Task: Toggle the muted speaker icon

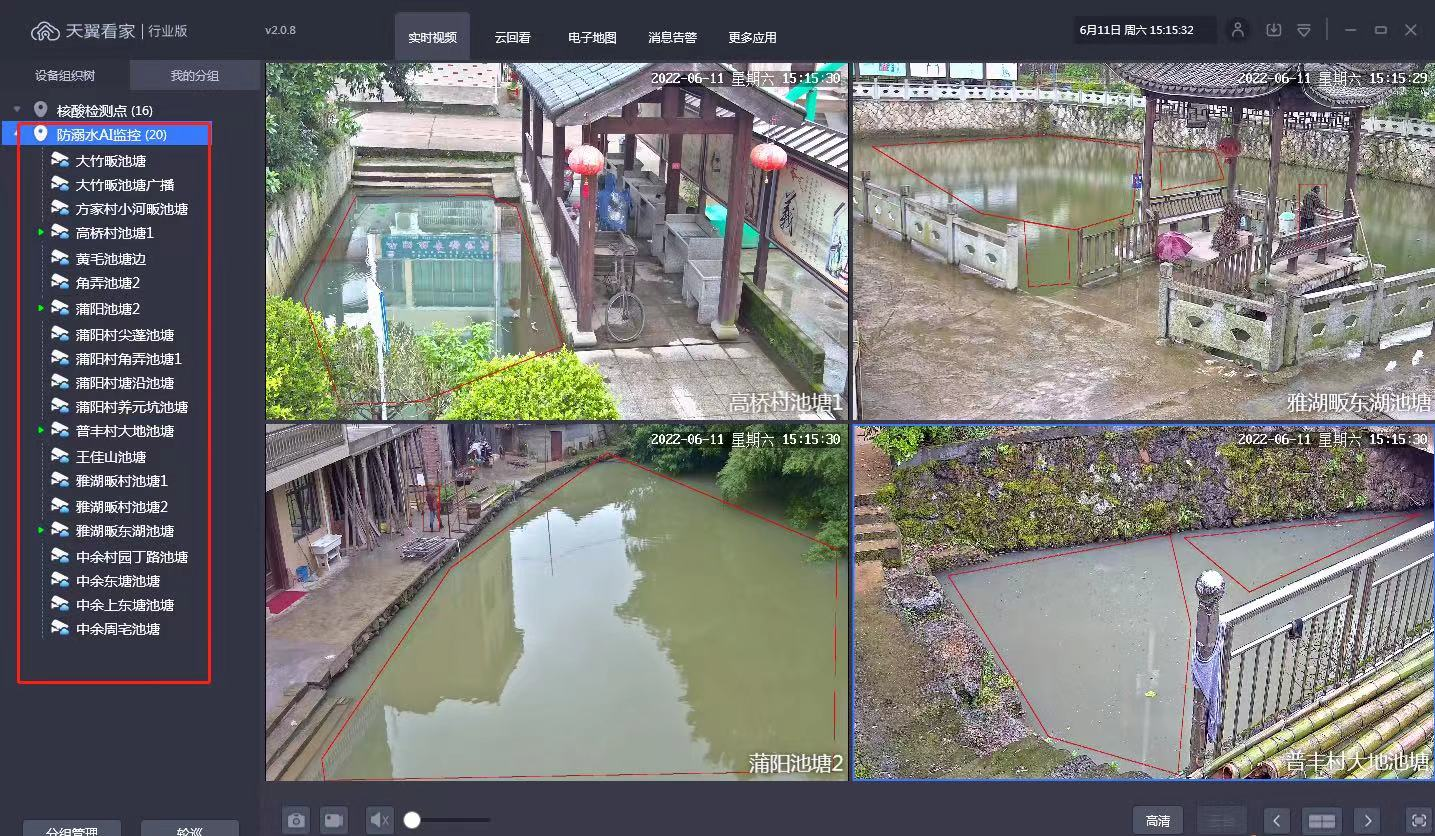Action: click(x=379, y=820)
